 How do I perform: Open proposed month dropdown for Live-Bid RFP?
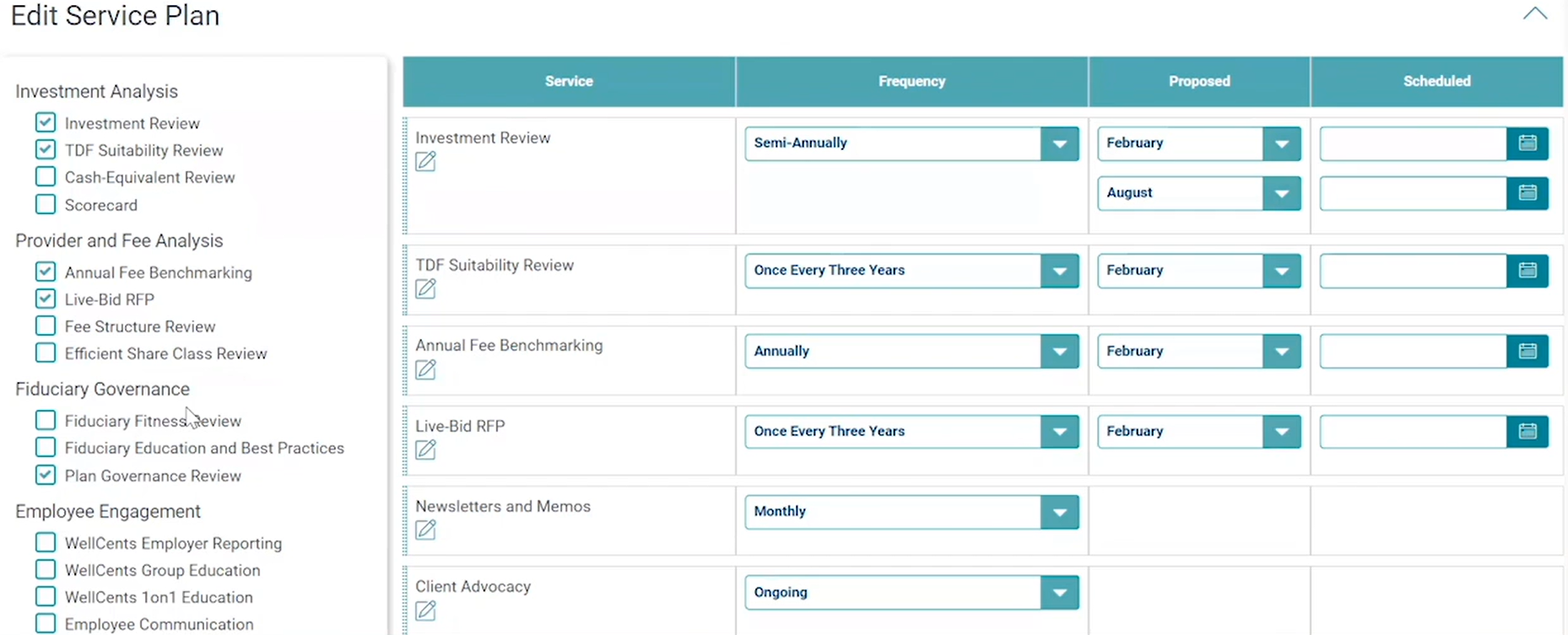pyautogui.click(x=1199, y=432)
